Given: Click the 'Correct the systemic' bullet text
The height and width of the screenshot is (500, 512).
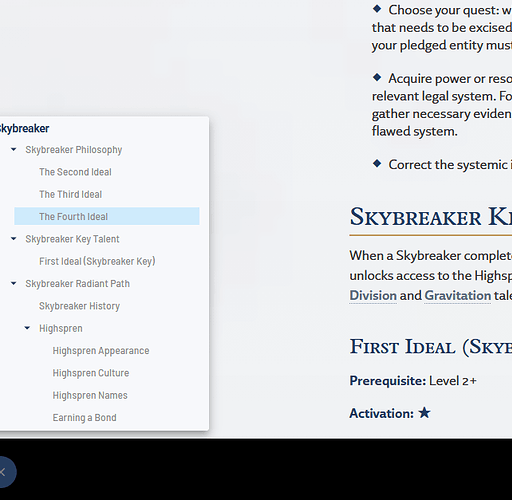Looking at the screenshot, I should tap(450, 165).
